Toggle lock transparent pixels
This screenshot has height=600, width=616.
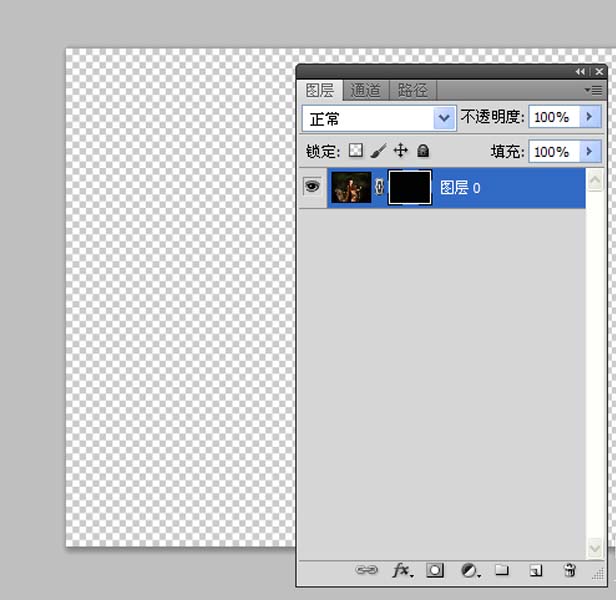click(355, 151)
